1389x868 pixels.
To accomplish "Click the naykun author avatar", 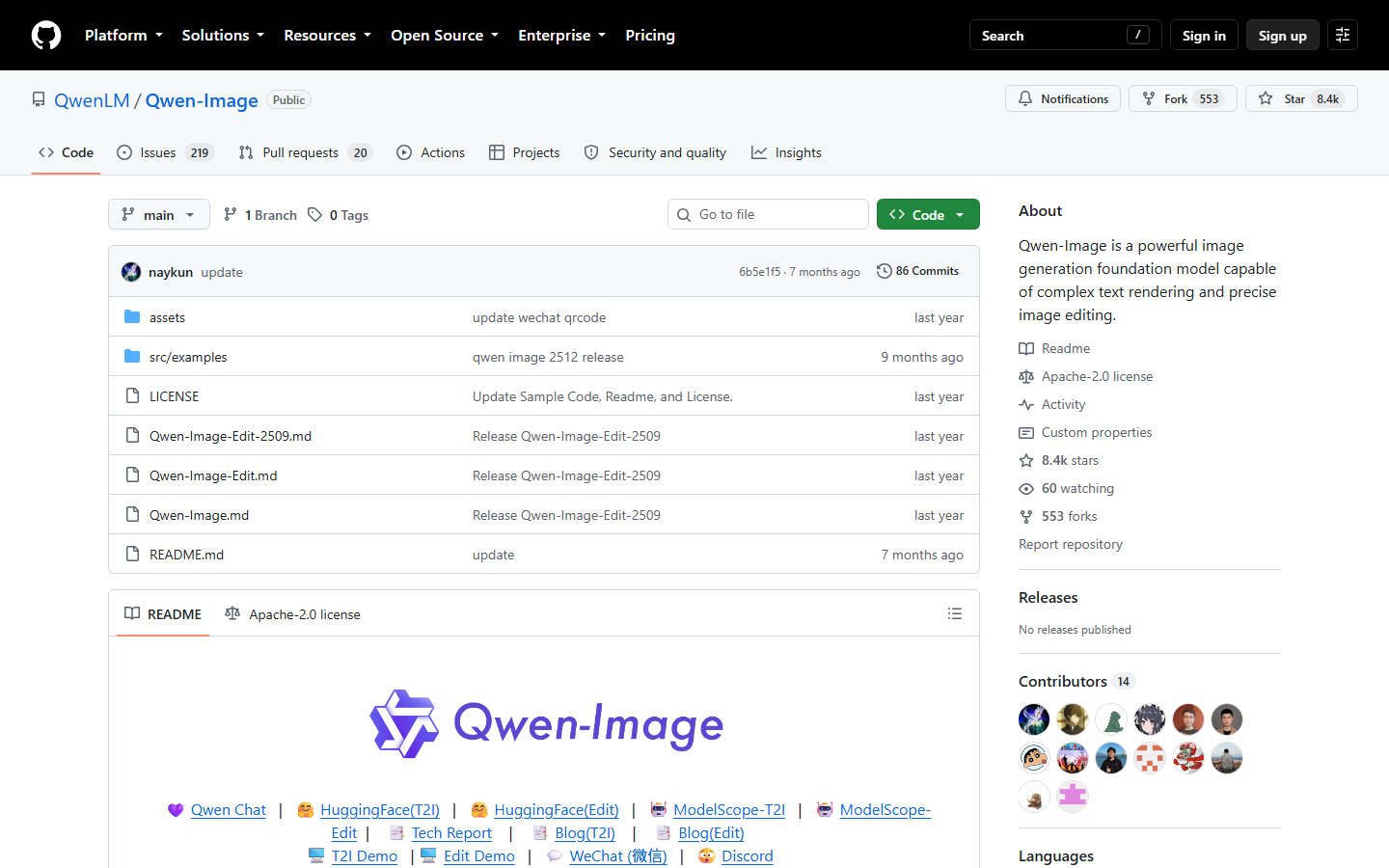I will [131, 272].
